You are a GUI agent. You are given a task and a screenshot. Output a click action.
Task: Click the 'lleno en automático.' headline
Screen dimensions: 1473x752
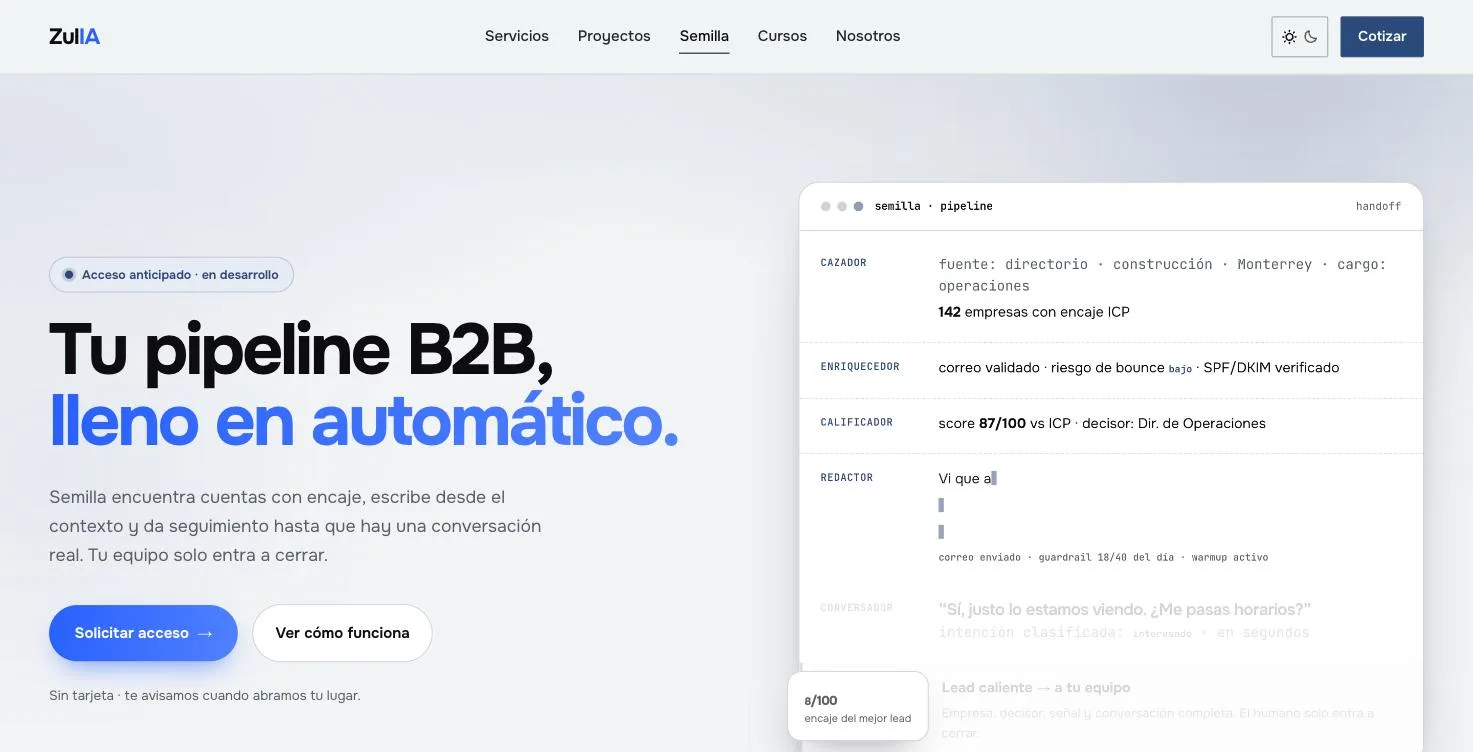tap(363, 421)
